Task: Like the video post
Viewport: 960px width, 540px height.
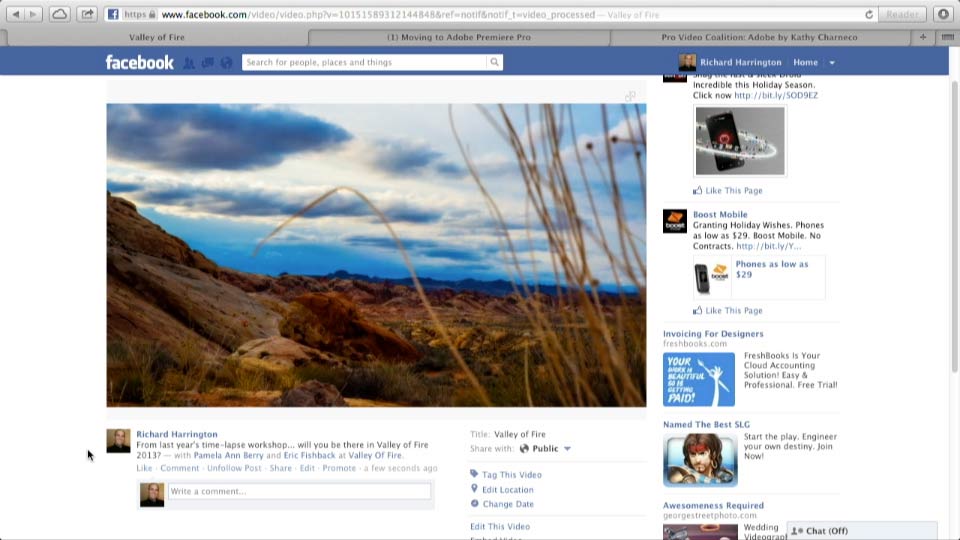Action: click(x=144, y=468)
